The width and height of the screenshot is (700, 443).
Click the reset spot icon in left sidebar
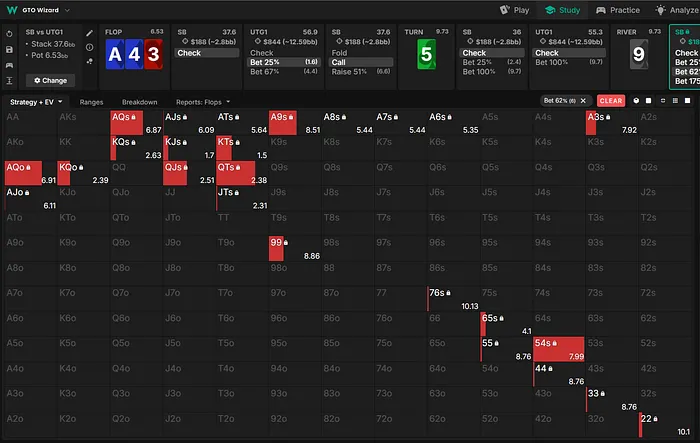(9, 34)
